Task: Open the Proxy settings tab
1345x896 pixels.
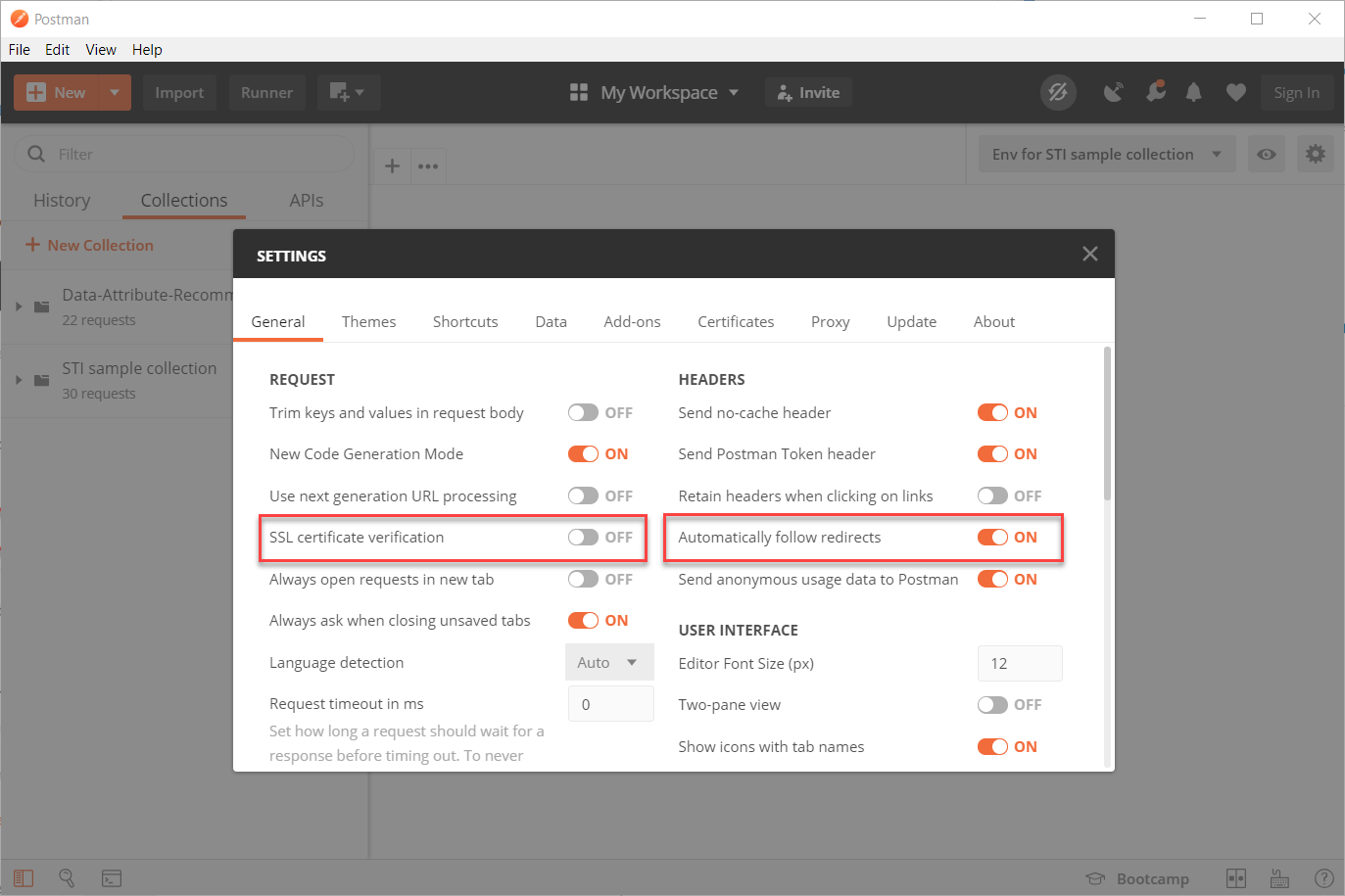Action: point(830,321)
